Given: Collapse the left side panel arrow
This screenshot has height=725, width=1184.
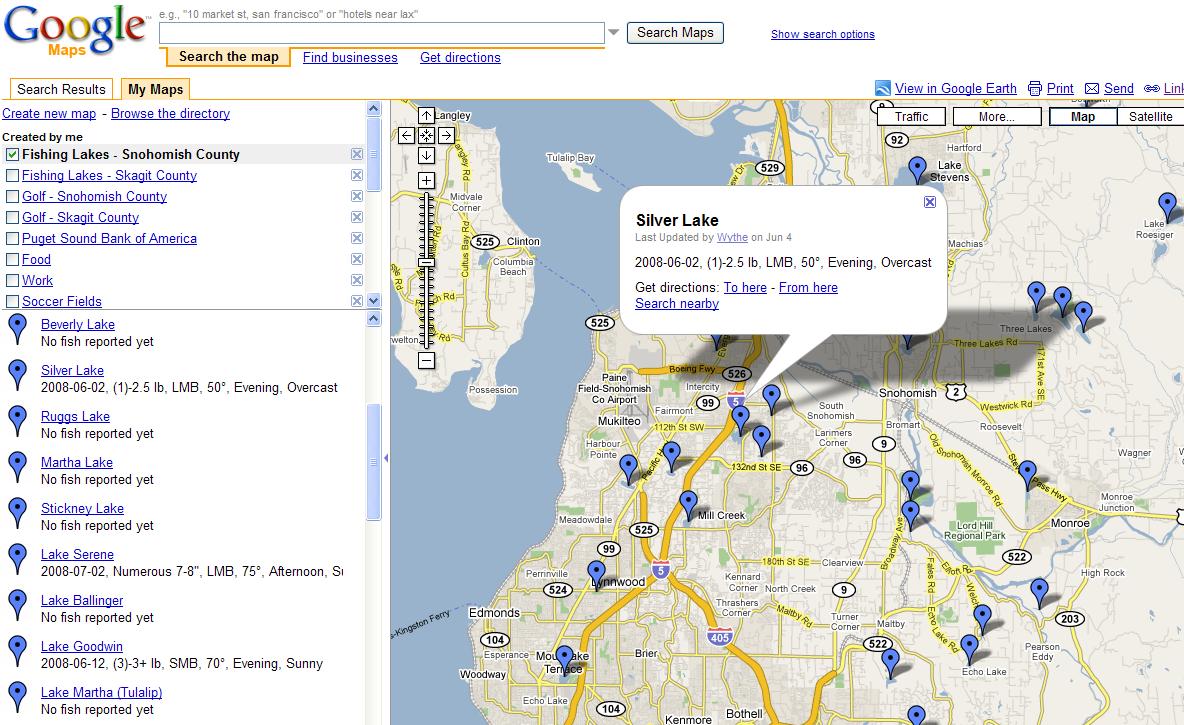Looking at the screenshot, I should click(386, 459).
